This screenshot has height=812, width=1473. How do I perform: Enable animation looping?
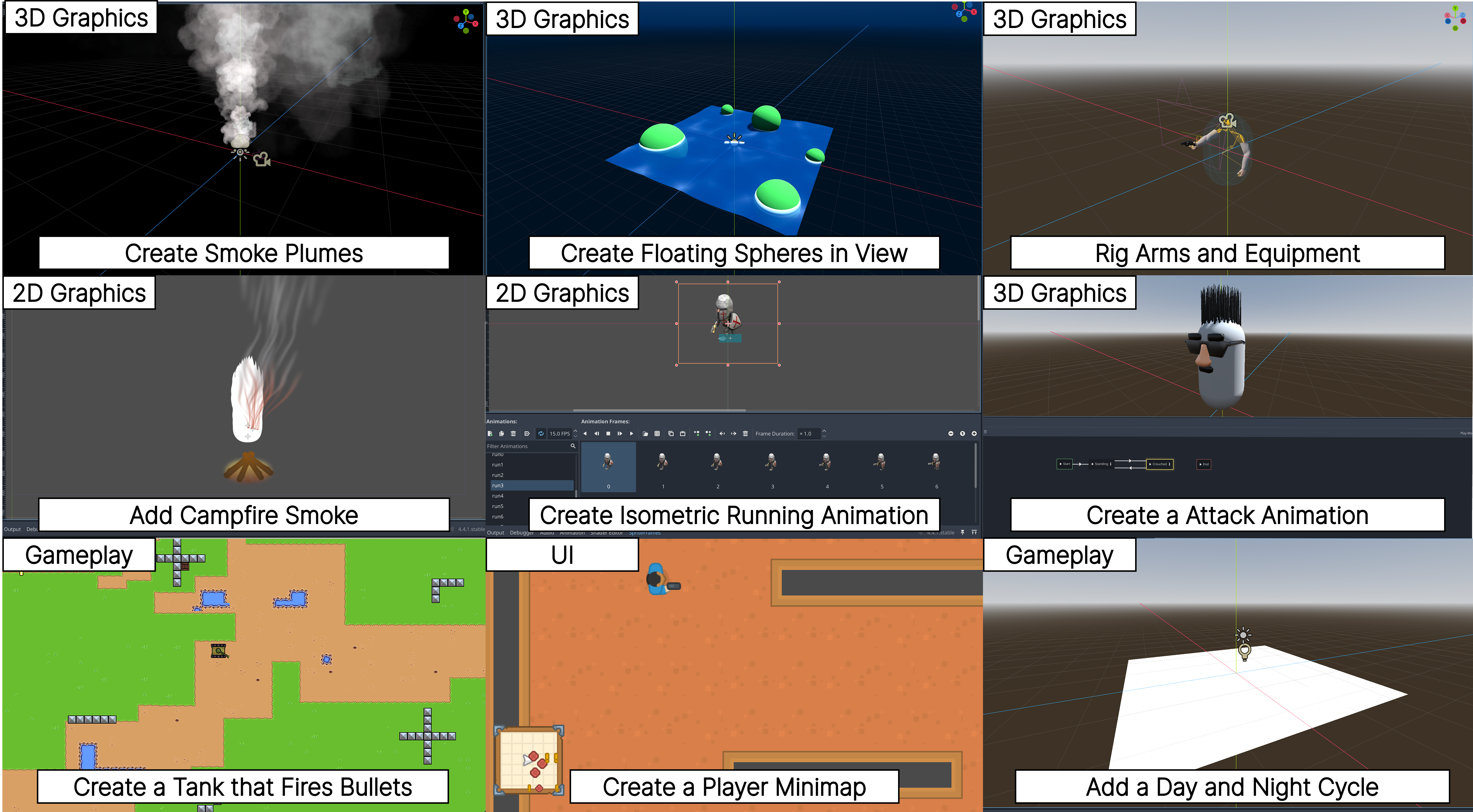[541, 434]
